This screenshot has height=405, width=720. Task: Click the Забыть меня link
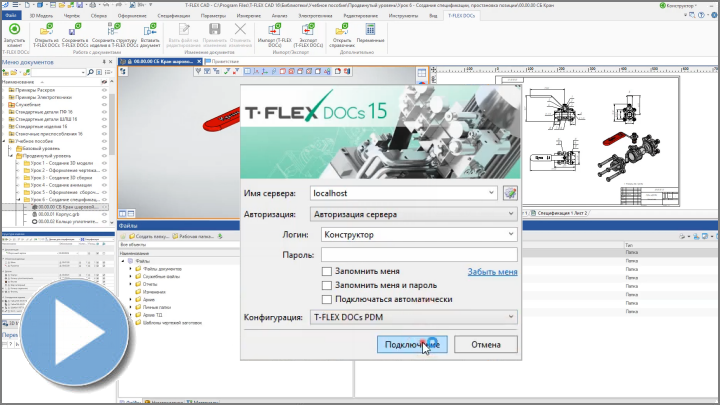point(492,272)
